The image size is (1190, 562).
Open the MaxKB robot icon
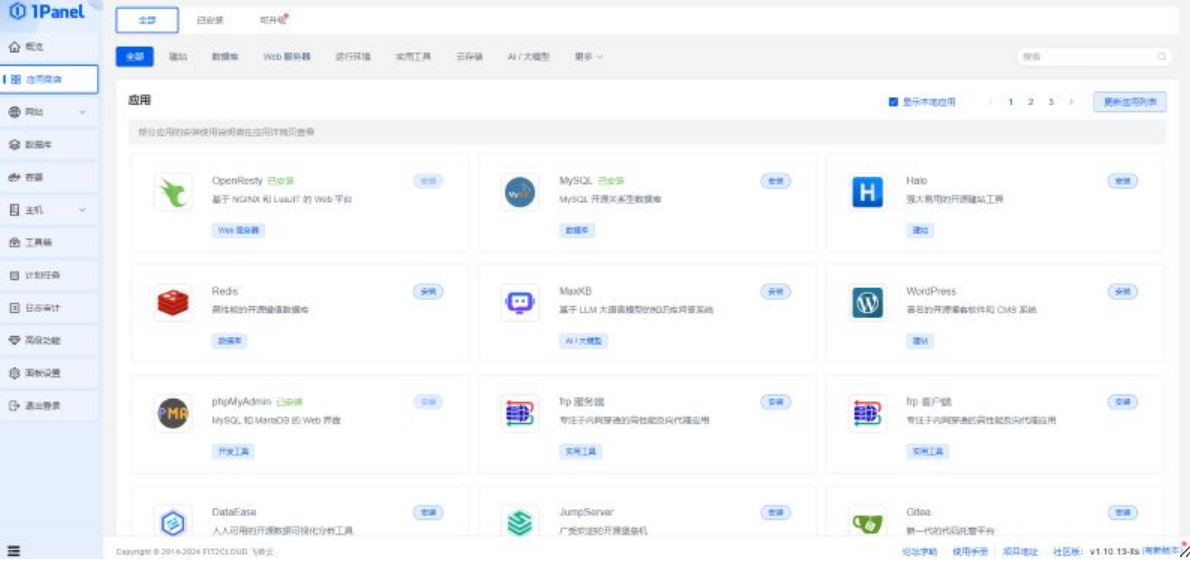[520, 302]
